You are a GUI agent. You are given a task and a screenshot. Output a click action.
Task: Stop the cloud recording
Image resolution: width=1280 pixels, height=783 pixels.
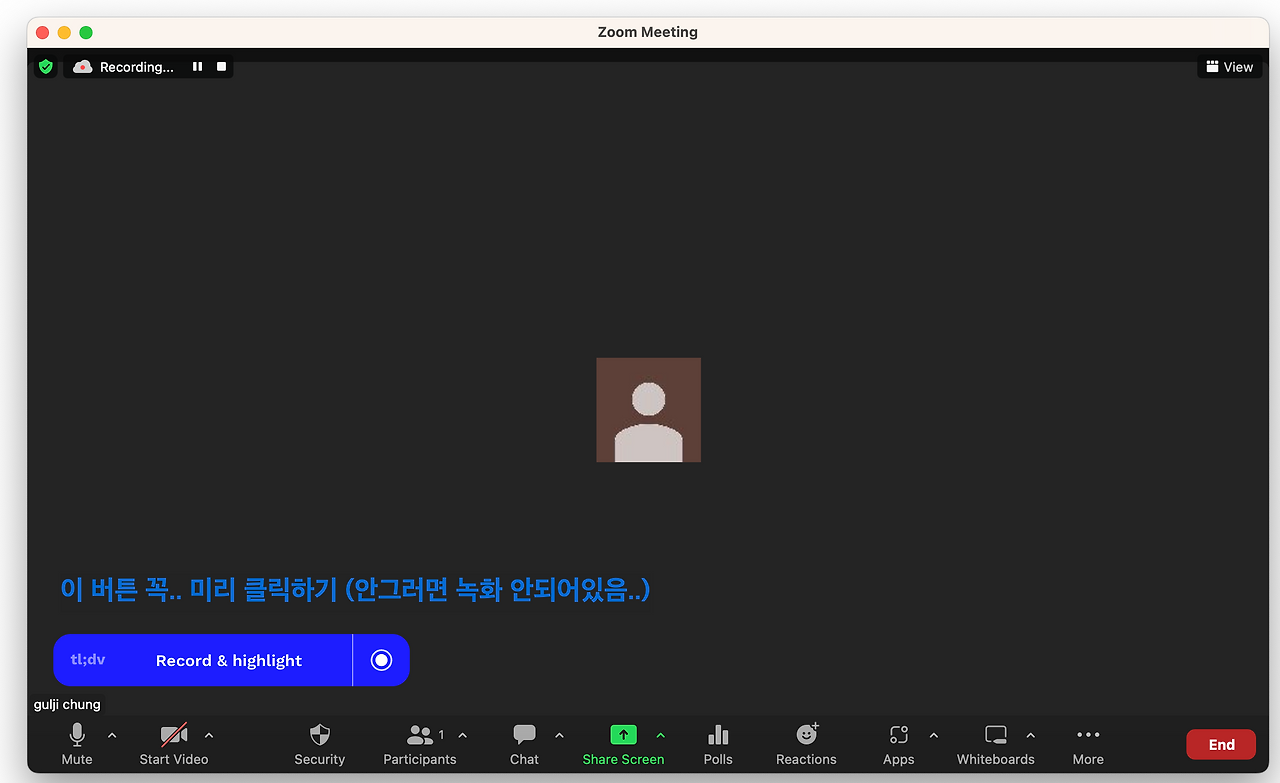220,66
